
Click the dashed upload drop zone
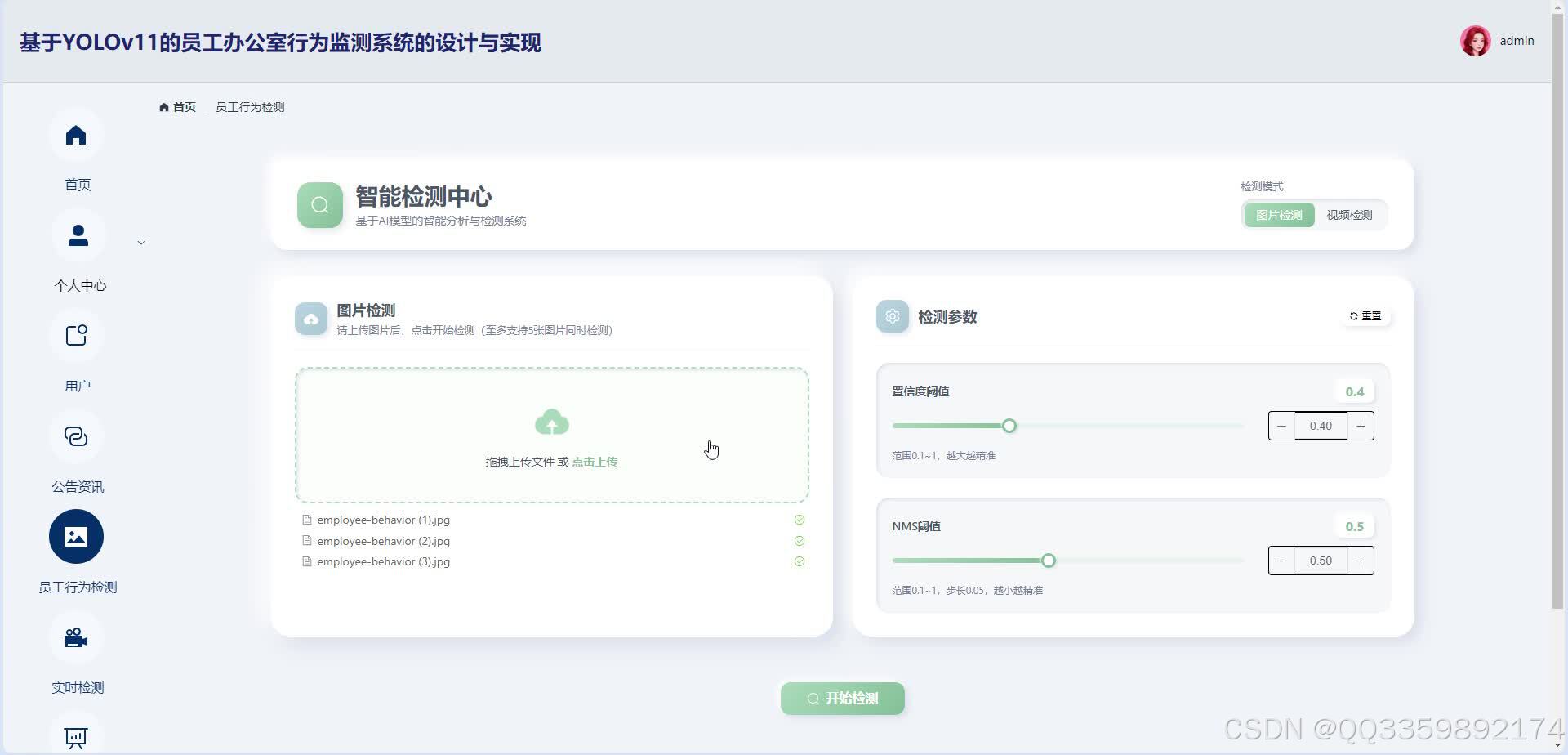point(552,435)
